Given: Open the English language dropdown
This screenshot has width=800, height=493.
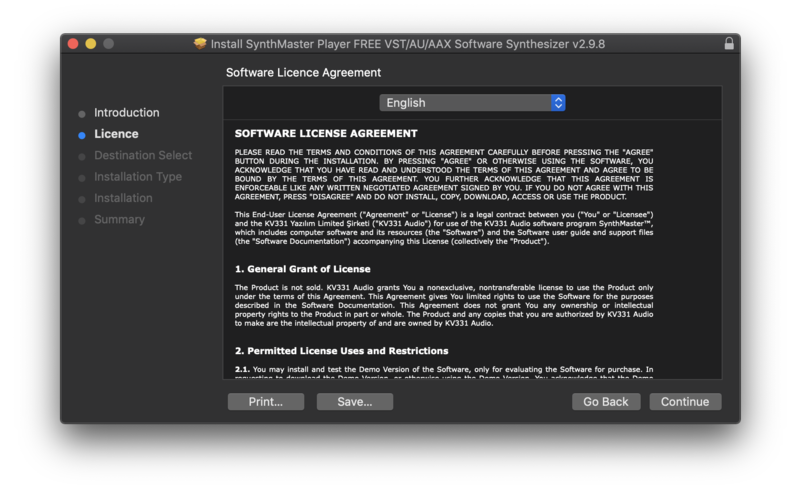Looking at the screenshot, I should [x=472, y=103].
